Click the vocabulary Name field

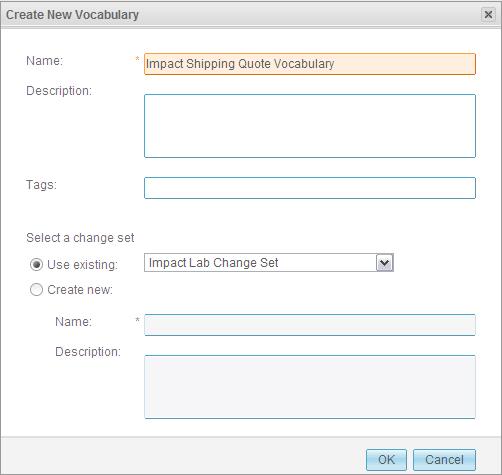click(310, 64)
